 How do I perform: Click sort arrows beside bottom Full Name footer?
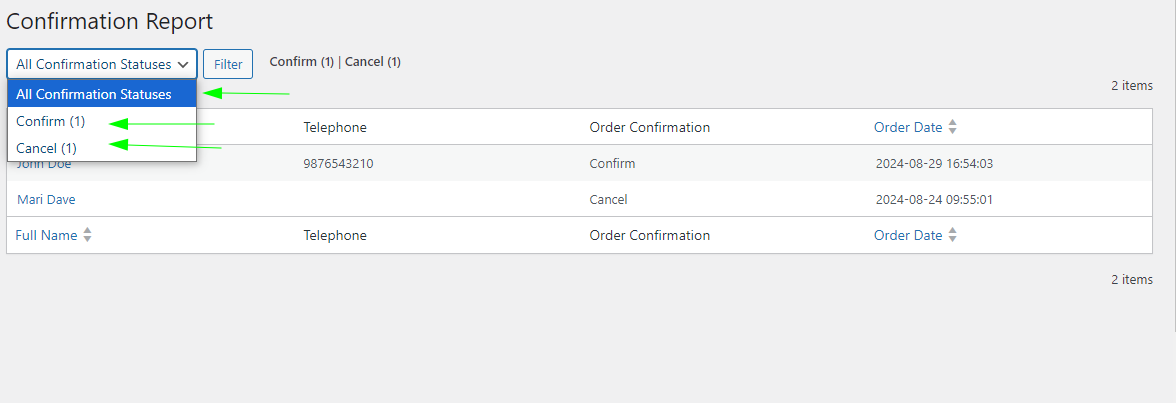(87, 235)
